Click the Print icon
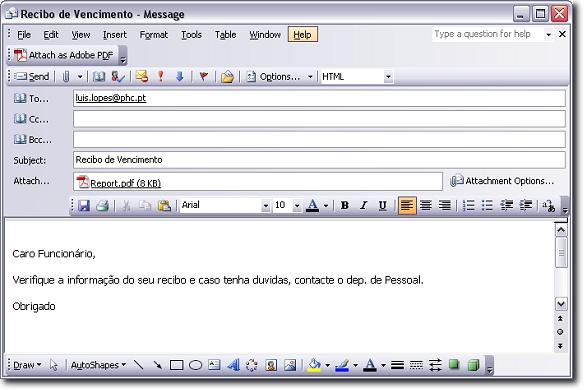 [x=102, y=205]
